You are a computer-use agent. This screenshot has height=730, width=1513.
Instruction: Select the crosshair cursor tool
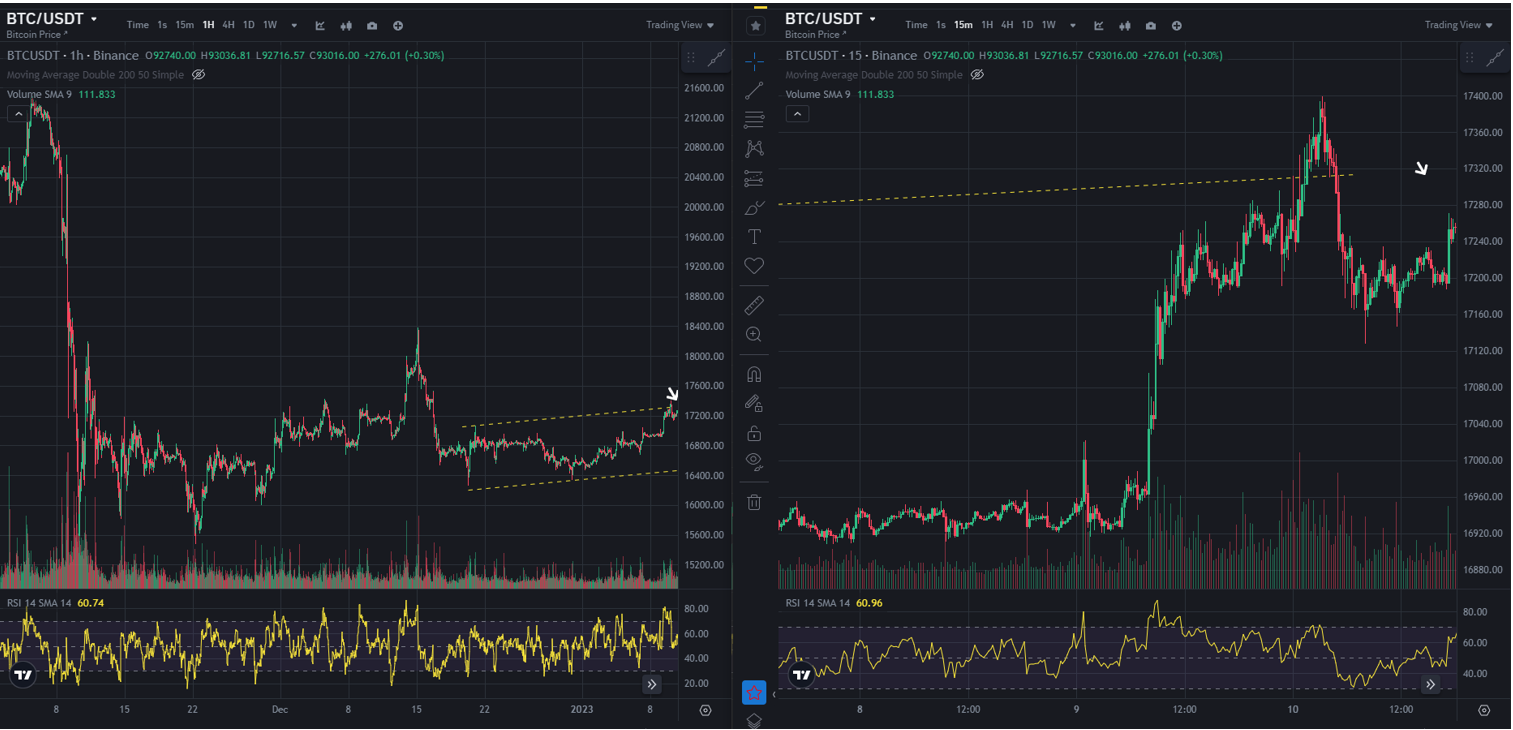[x=754, y=62]
